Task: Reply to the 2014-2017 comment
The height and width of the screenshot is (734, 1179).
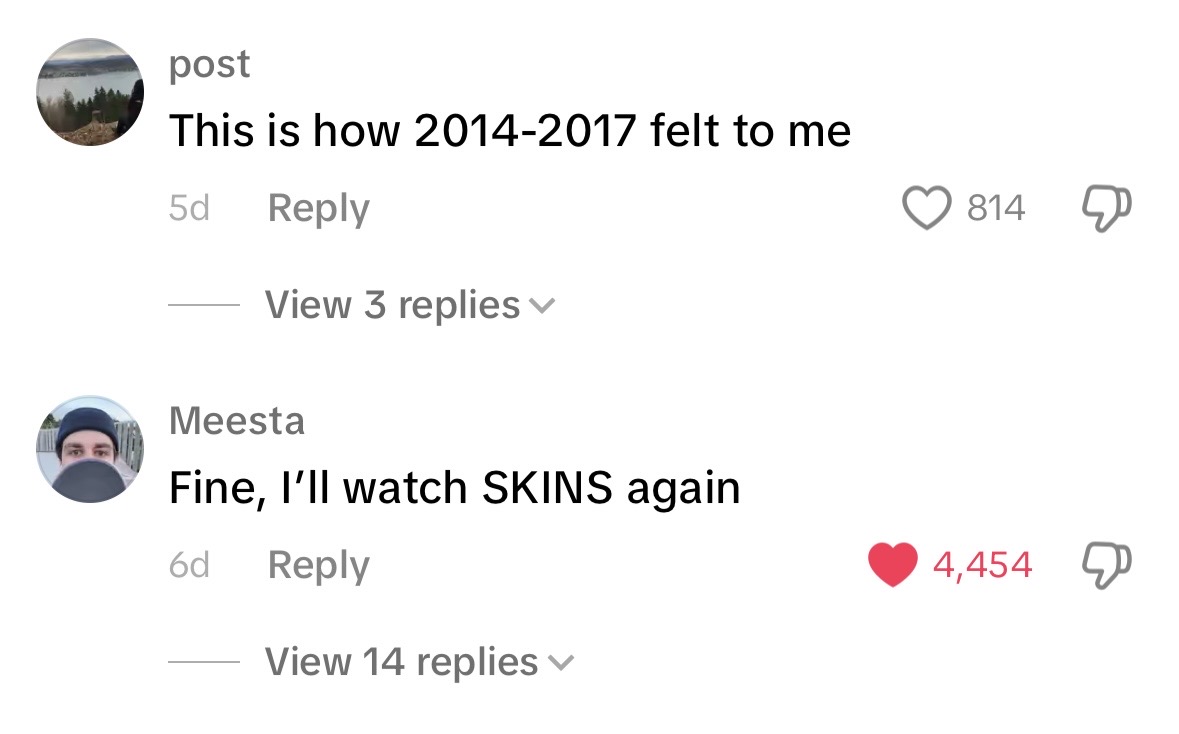Action: point(318,208)
